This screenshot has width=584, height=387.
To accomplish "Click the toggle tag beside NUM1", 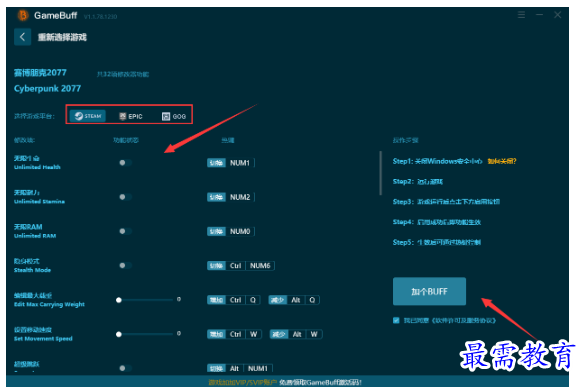I will (216, 163).
